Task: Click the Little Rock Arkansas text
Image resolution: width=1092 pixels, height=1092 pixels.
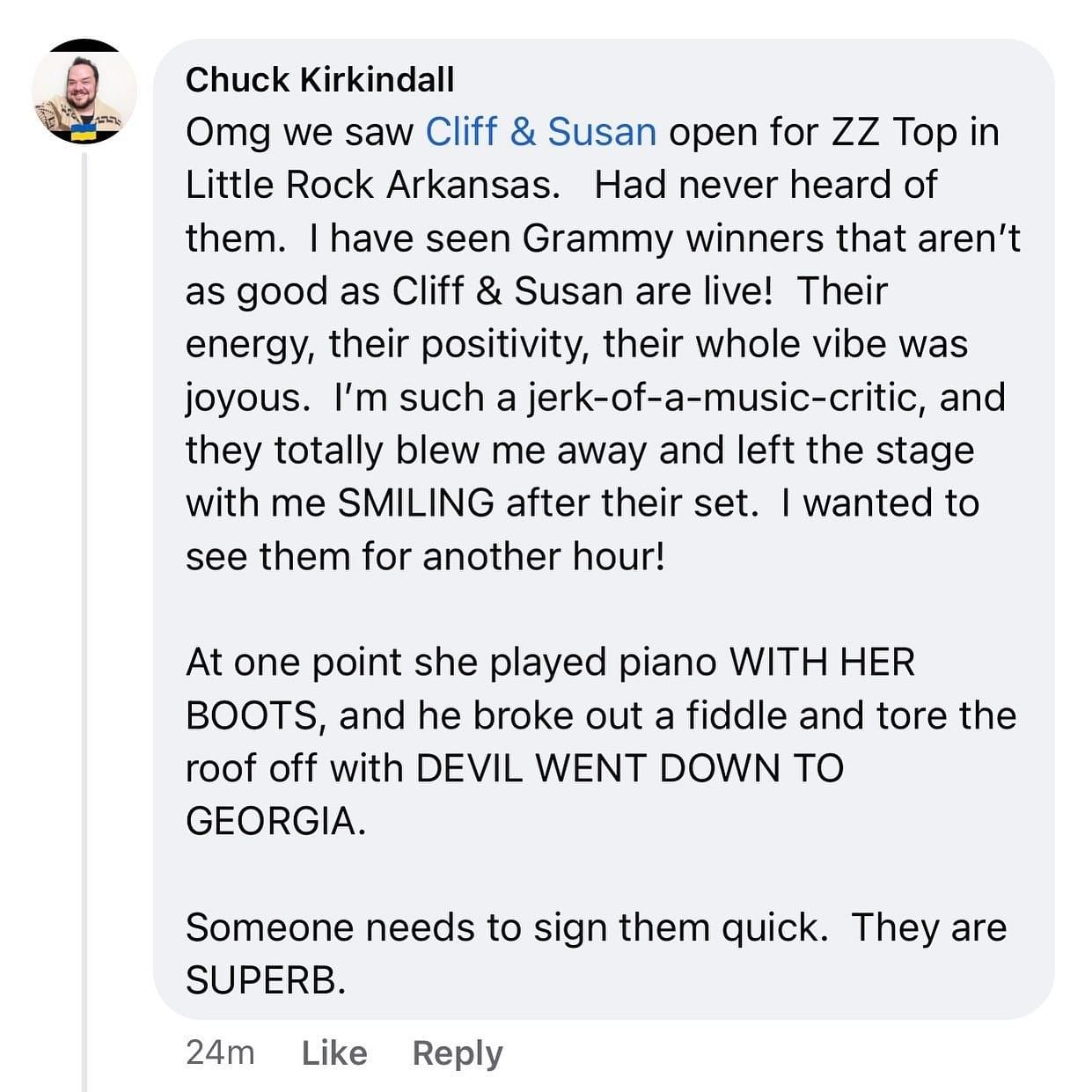Action: (373, 185)
